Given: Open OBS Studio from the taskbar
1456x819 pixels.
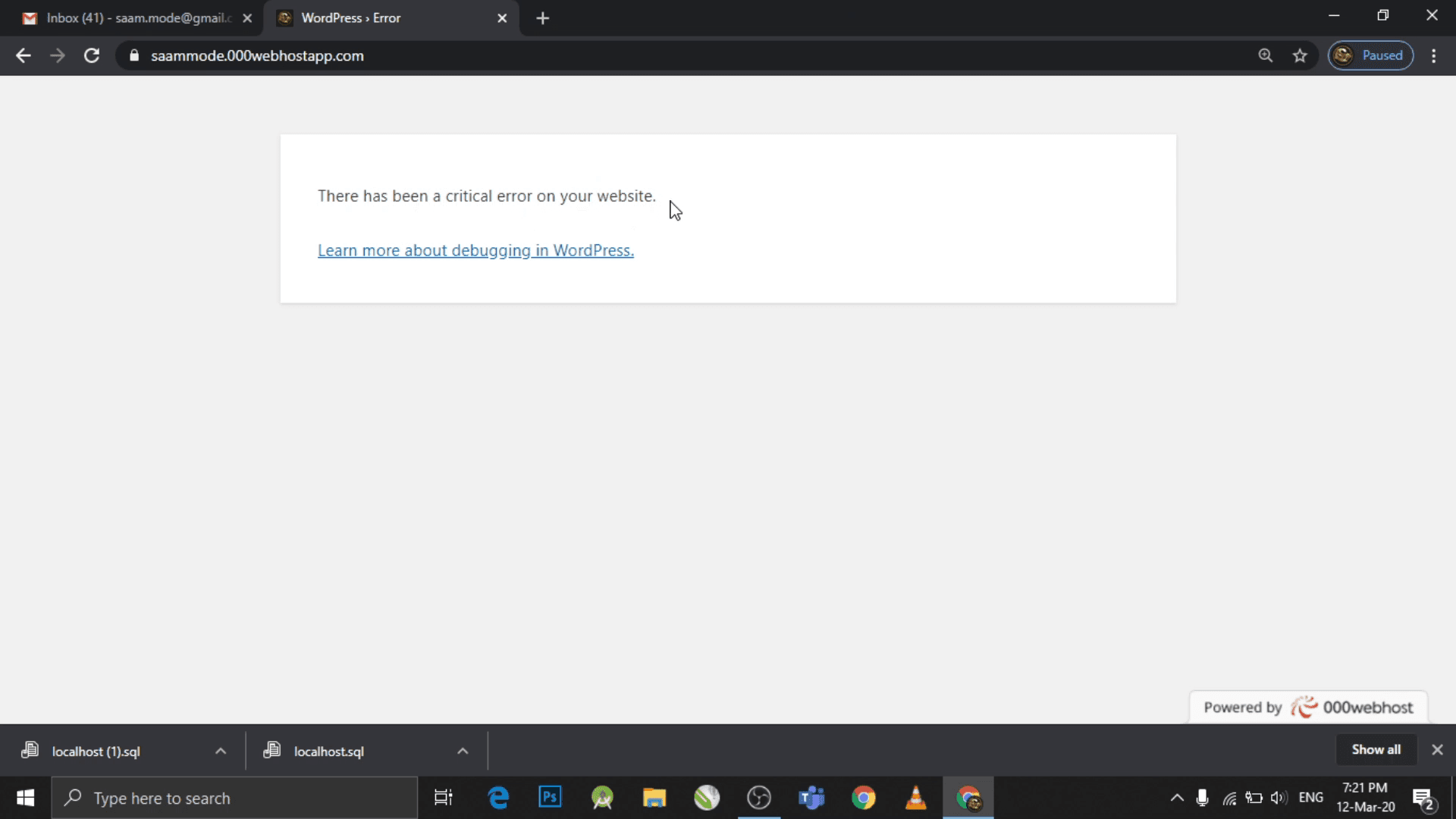Looking at the screenshot, I should tap(759, 798).
